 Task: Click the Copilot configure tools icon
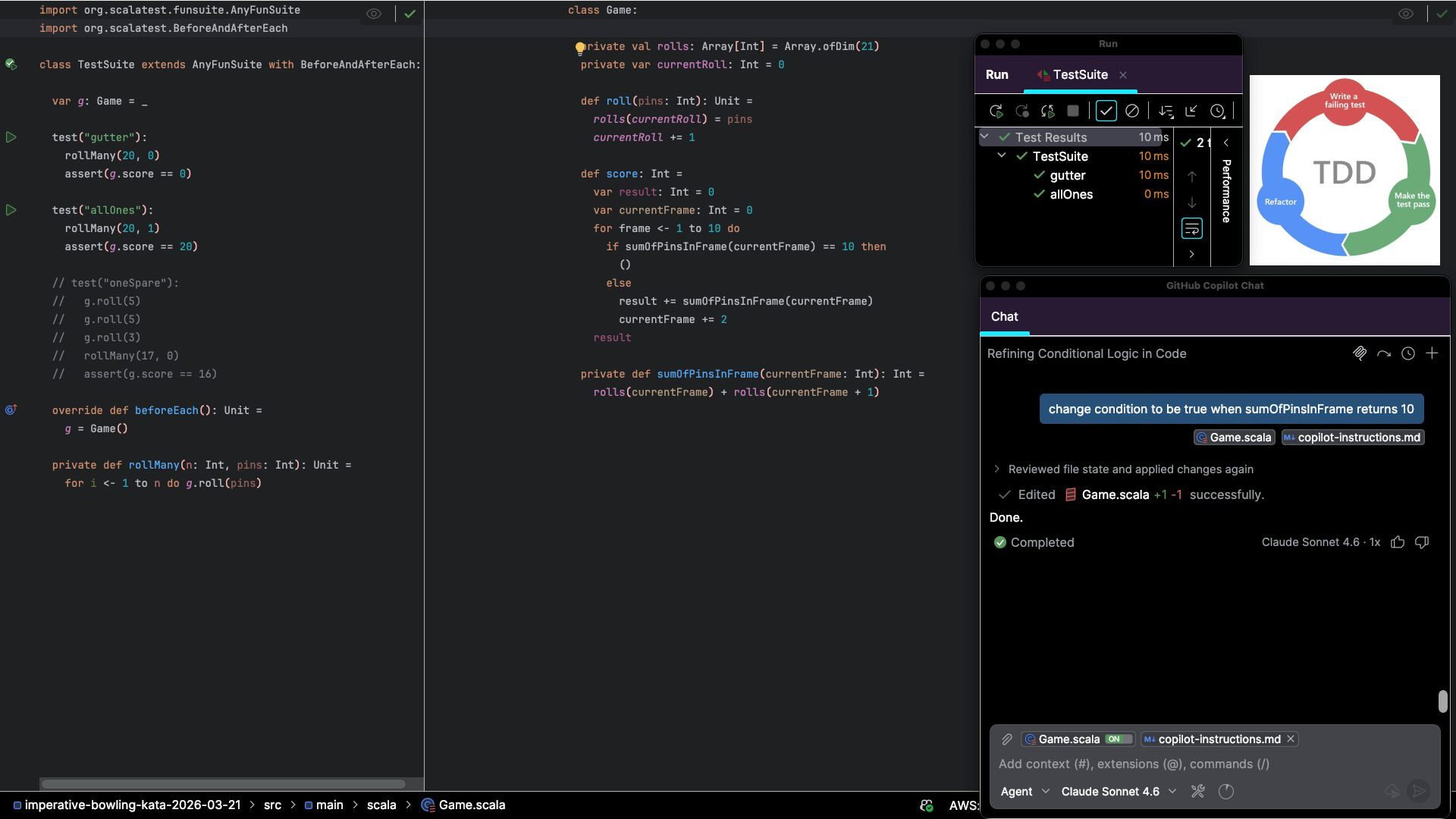(1198, 792)
